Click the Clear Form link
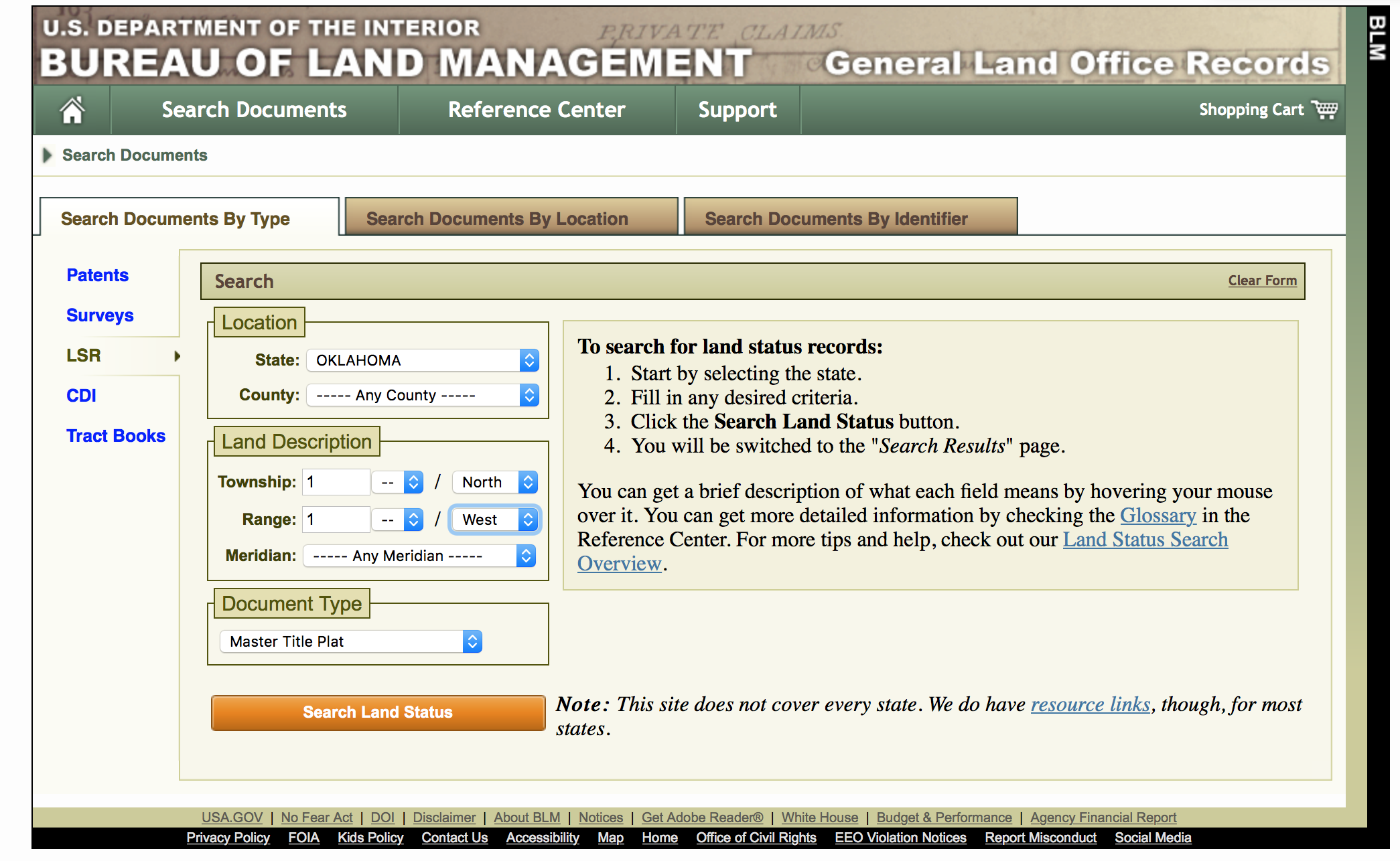This screenshot has width=1400, height=861. point(1262,281)
